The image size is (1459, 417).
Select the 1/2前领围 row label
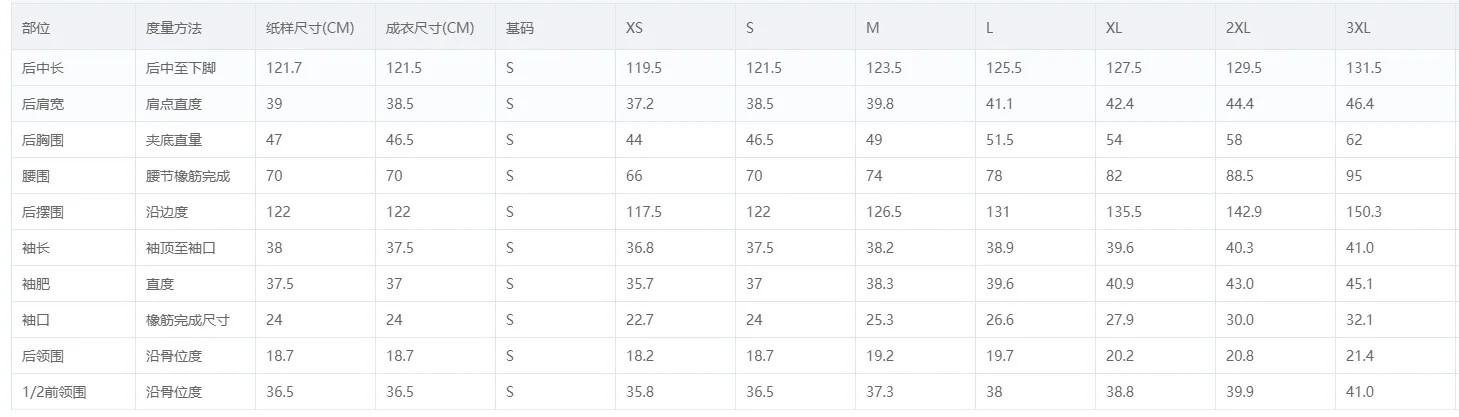(54, 392)
